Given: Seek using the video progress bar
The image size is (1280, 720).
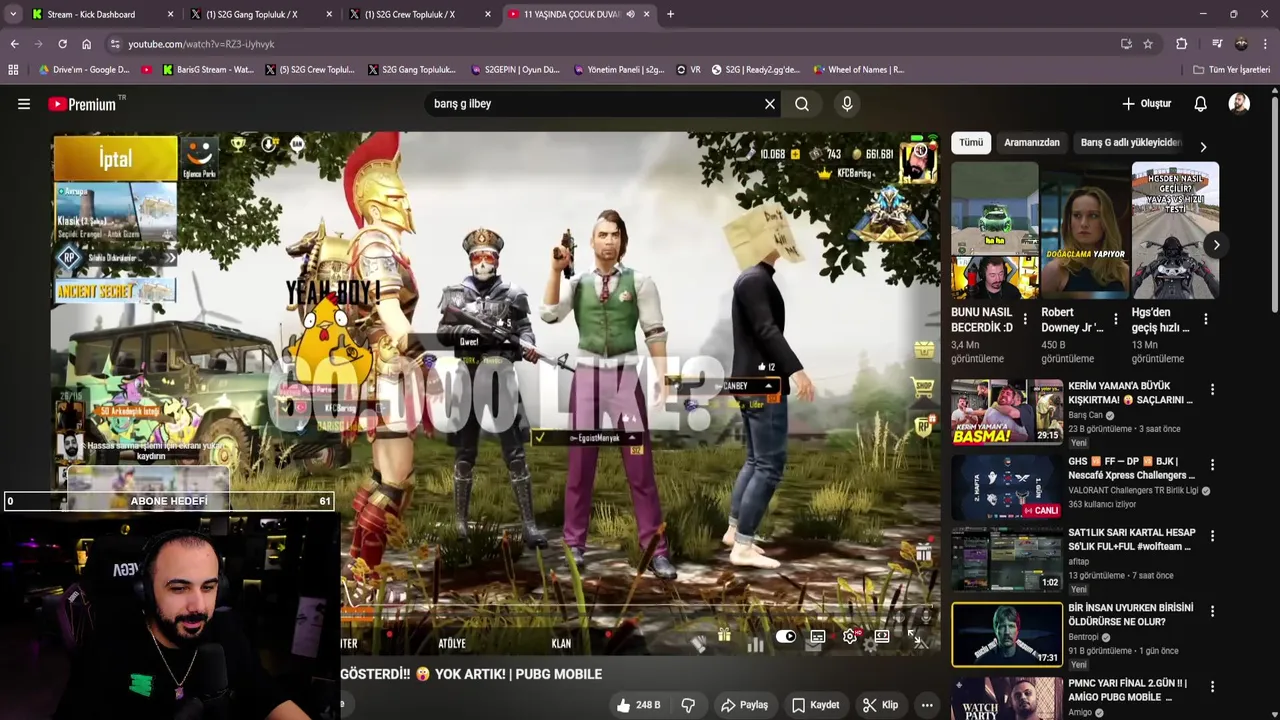Looking at the screenshot, I should coord(640,606).
